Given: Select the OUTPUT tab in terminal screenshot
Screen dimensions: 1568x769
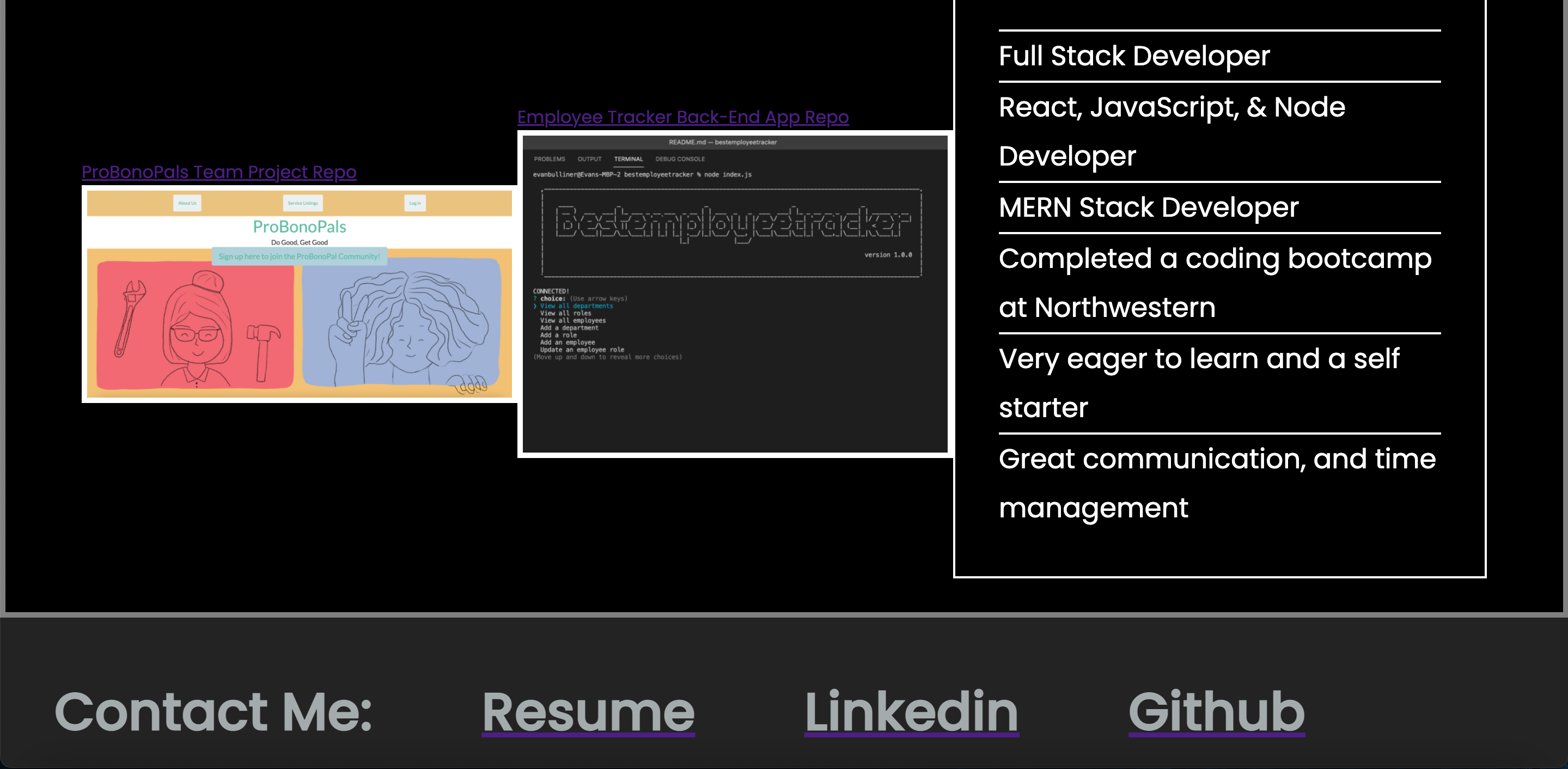Looking at the screenshot, I should point(589,159).
